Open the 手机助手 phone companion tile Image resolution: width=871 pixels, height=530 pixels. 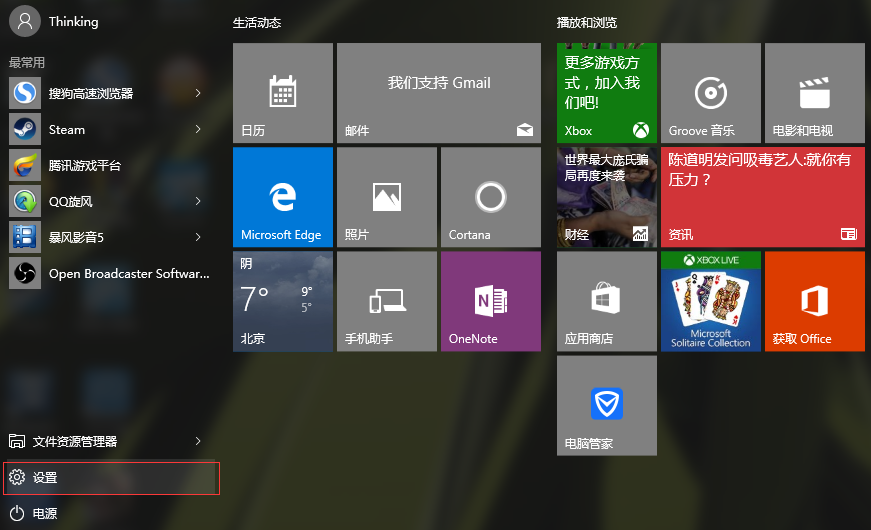[387, 301]
